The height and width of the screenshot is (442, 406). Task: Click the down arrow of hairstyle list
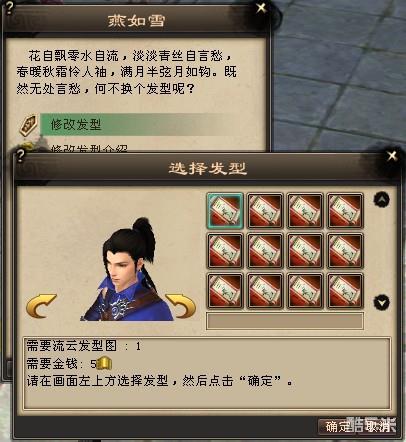pyautogui.click(x=382, y=302)
